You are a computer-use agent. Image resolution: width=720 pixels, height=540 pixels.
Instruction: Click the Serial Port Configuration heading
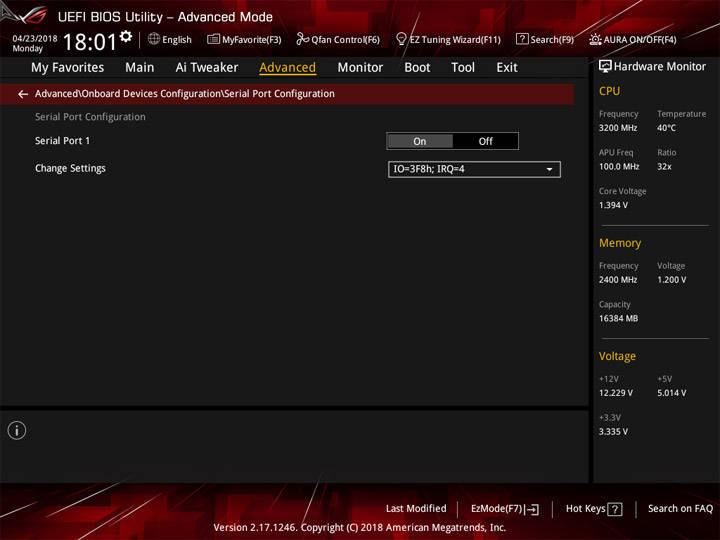coord(90,117)
